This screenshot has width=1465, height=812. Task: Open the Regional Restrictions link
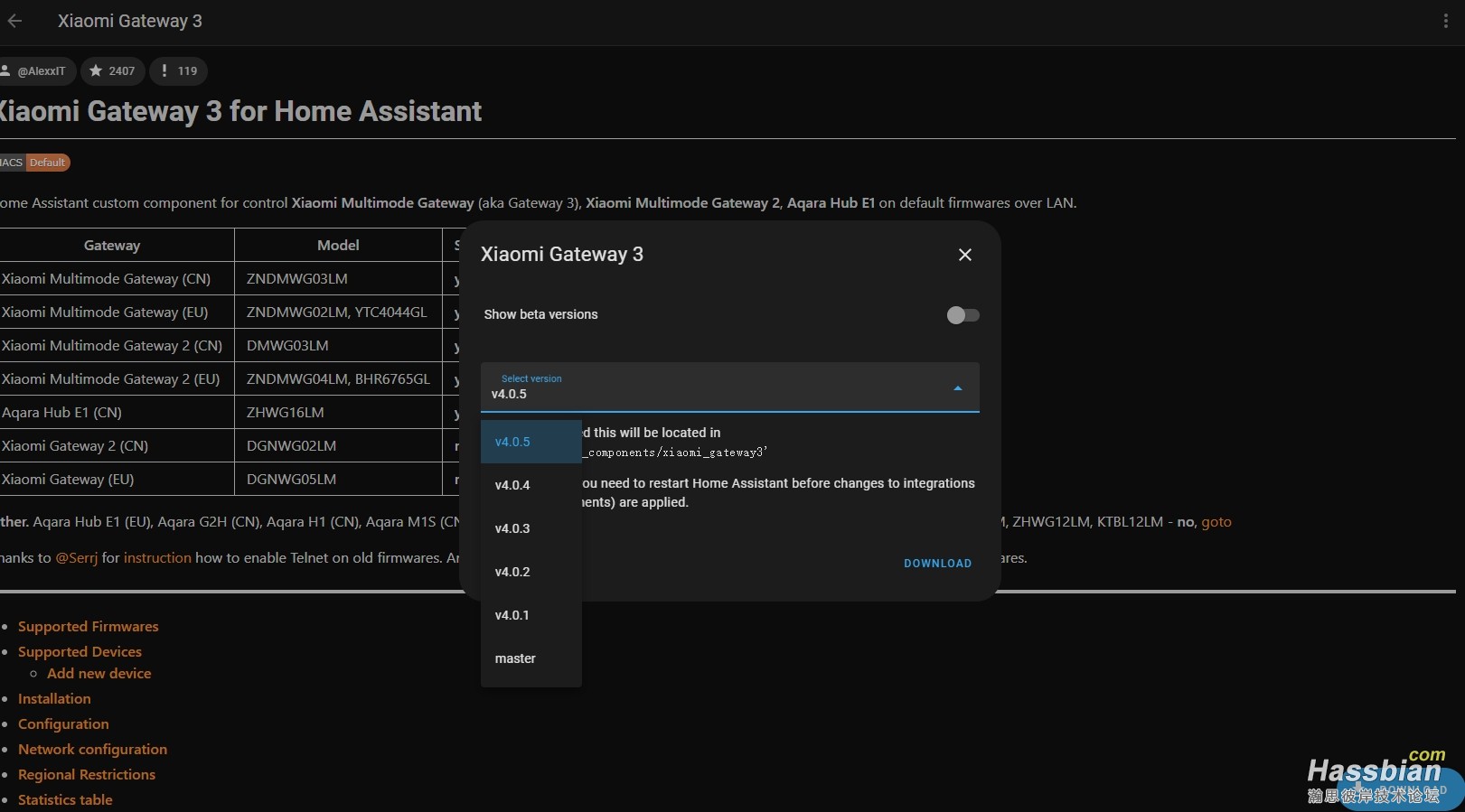coord(87,774)
